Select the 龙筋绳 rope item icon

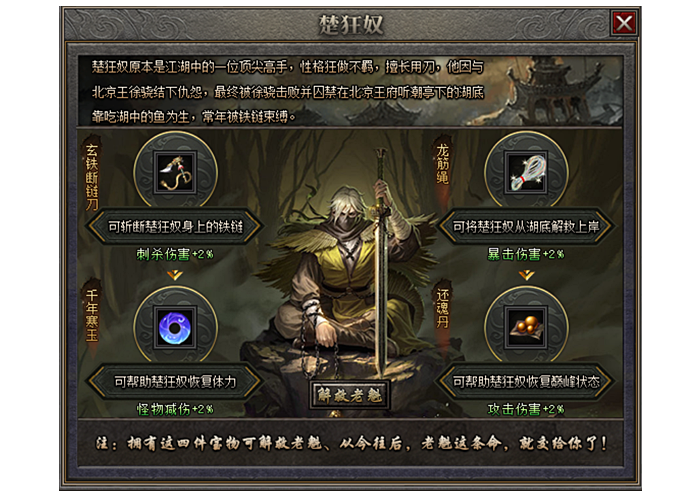pyautogui.click(x=526, y=172)
